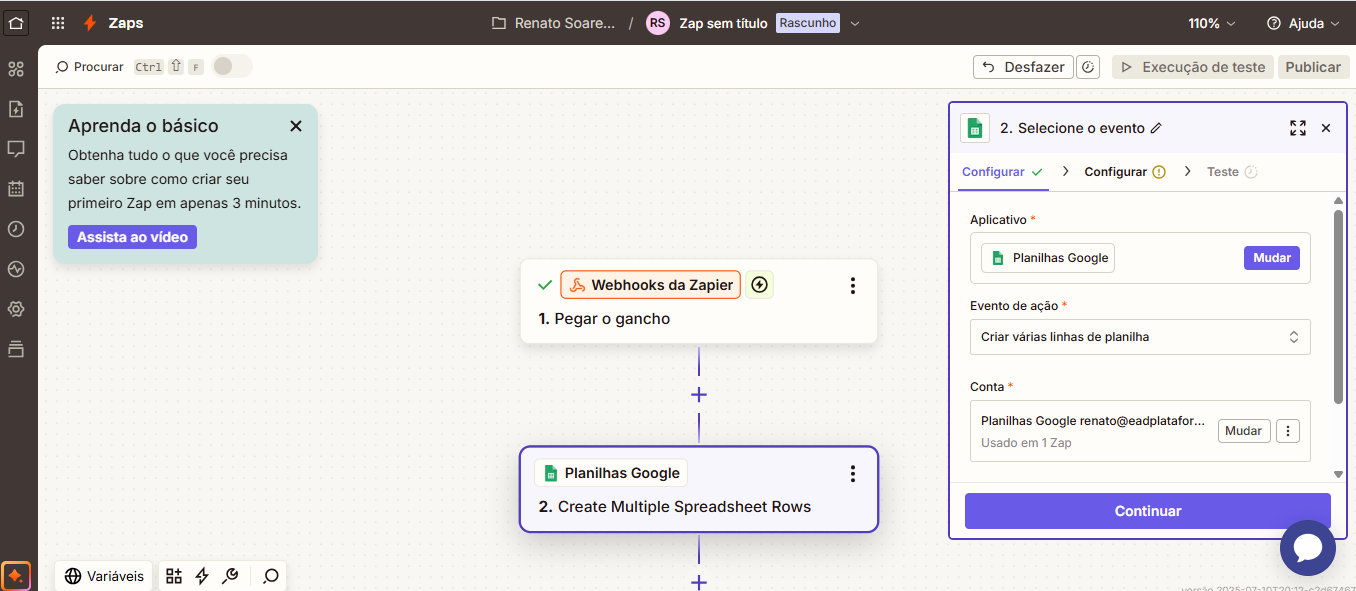This screenshot has height=591, width=1356.
Task: Click Mudar to change the Aplicativo
Action: [1272, 258]
